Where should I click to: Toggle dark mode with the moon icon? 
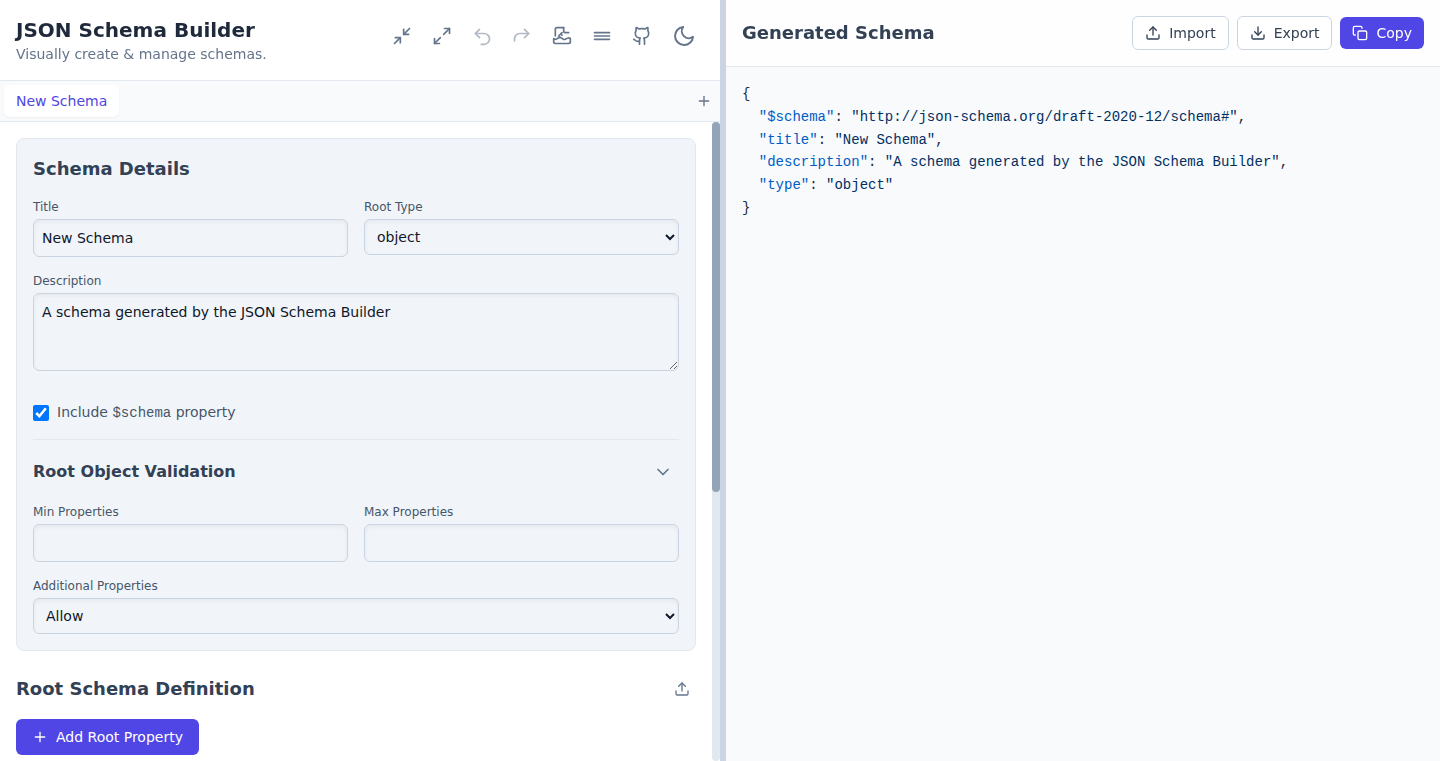tap(684, 37)
